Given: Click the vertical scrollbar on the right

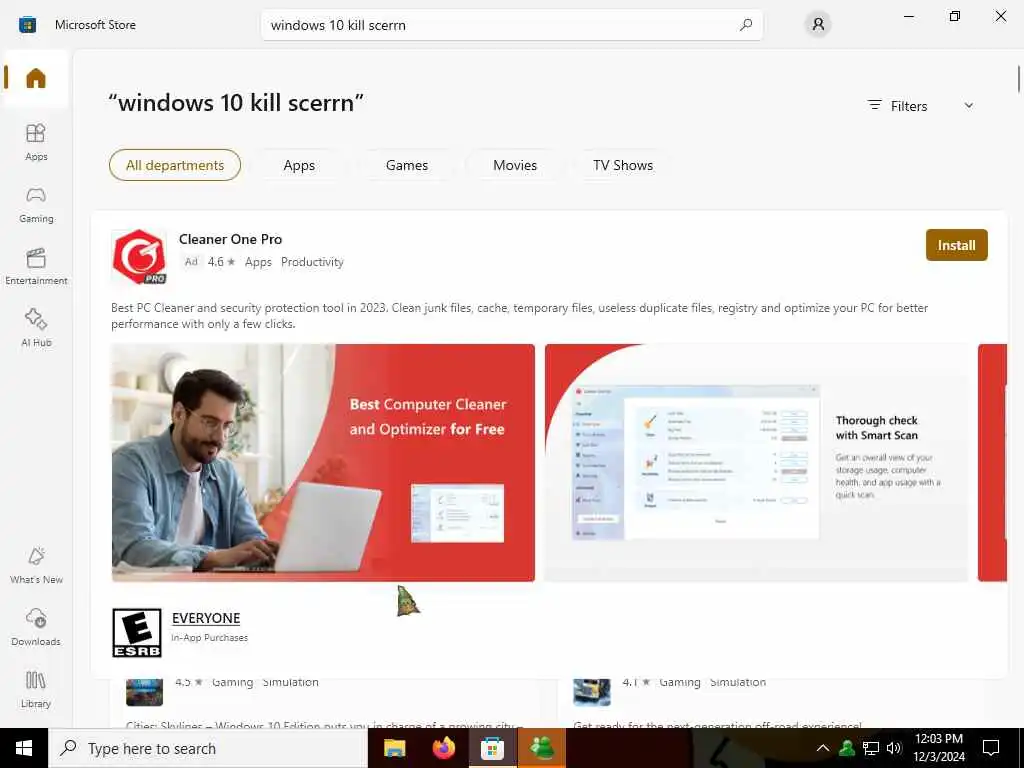Looking at the screenshot, I should click(x=1018, y=78).
